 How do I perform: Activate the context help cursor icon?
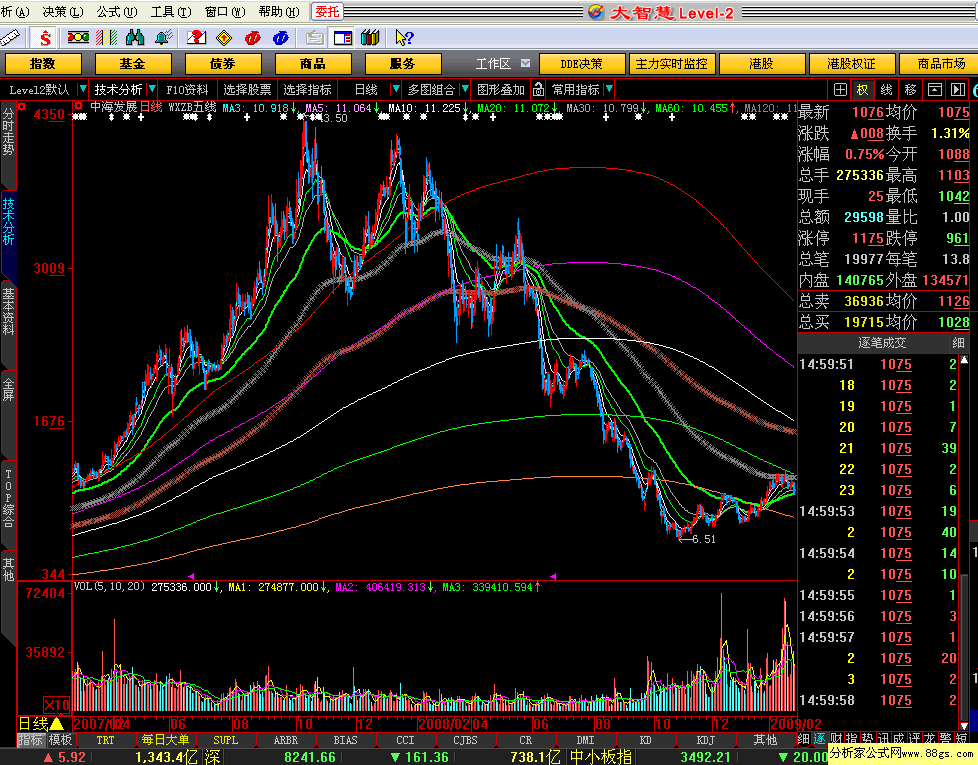[404, 38]
